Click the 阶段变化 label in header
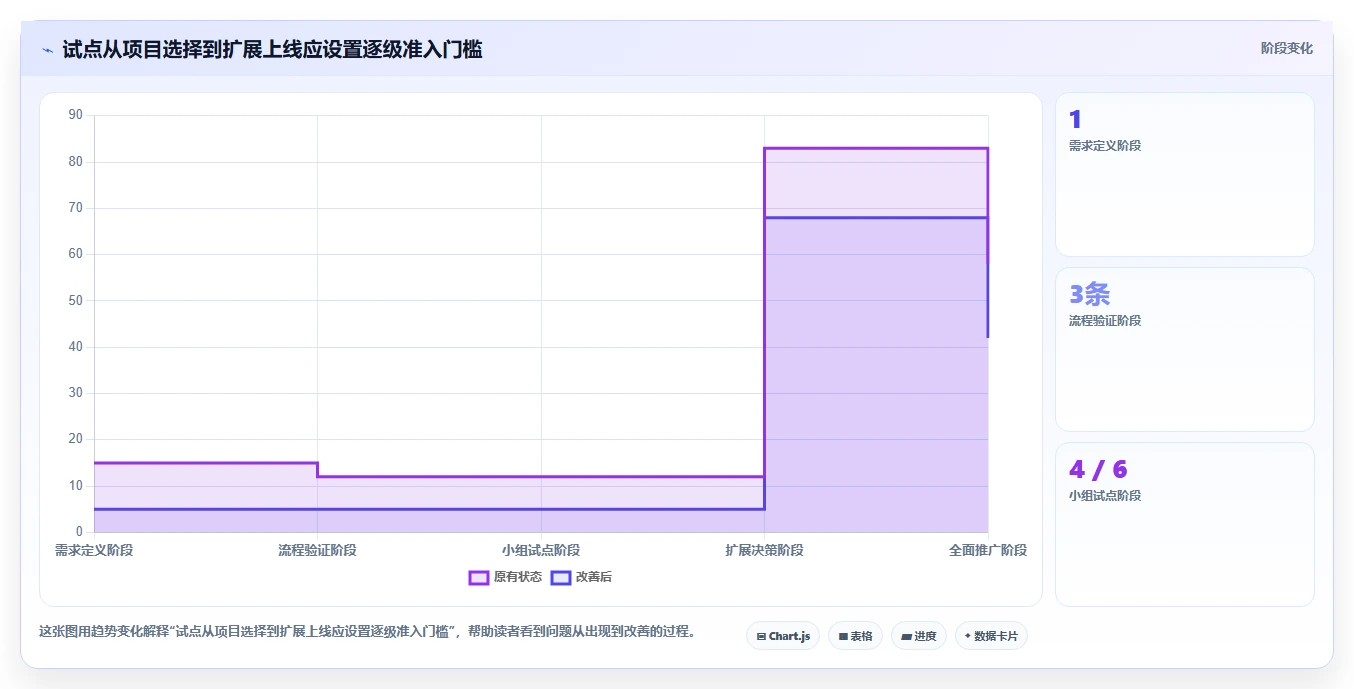The image size is (1354, 689). (1286, 48)
